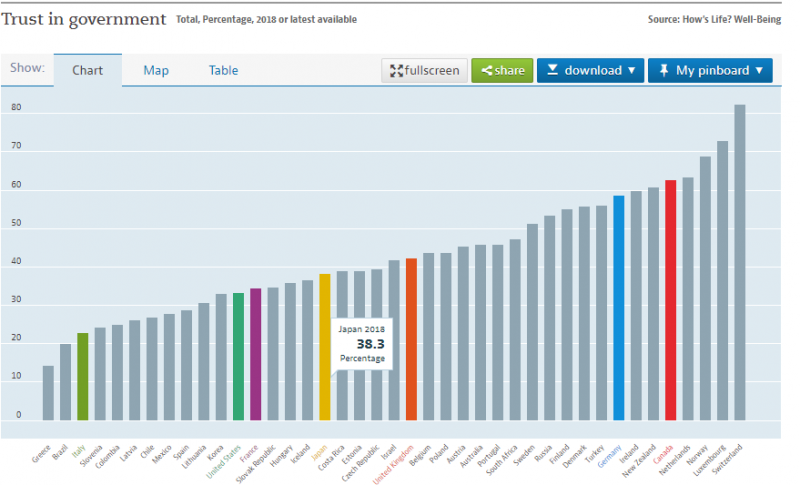Select the Chart tab
Image resolution: width=800 pixels, height=485 pixels.
click(88, 70)
